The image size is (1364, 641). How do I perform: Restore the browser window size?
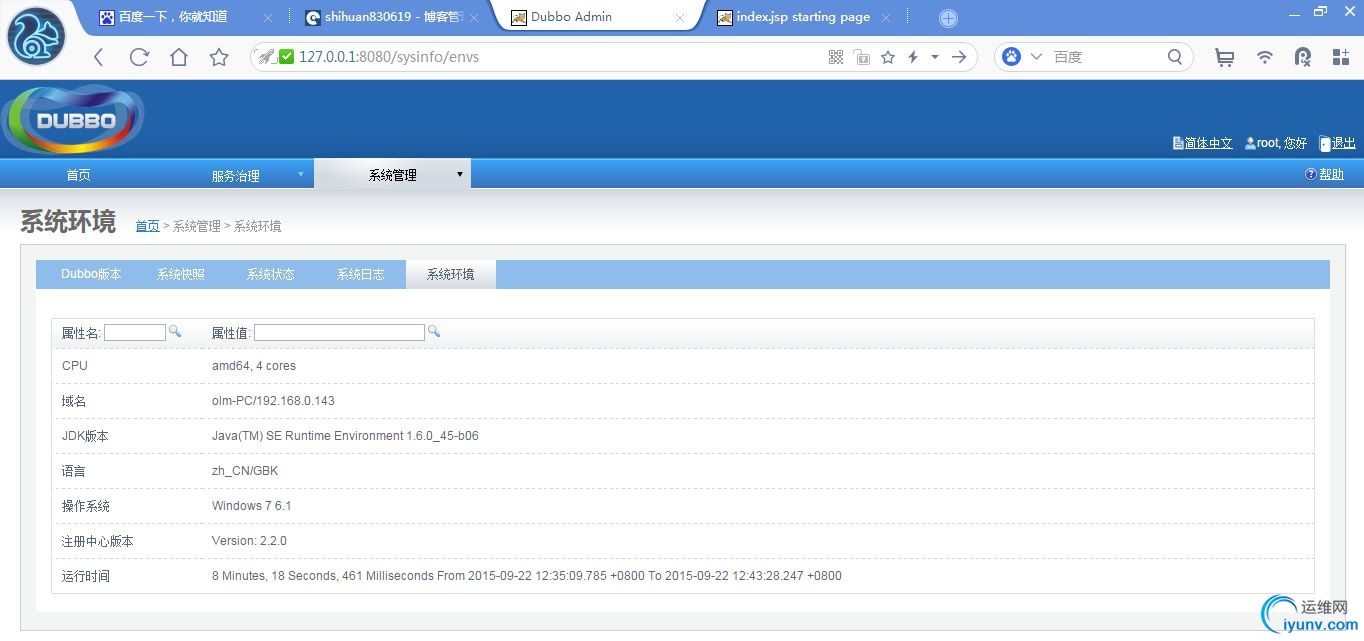tap(1321, 11)
